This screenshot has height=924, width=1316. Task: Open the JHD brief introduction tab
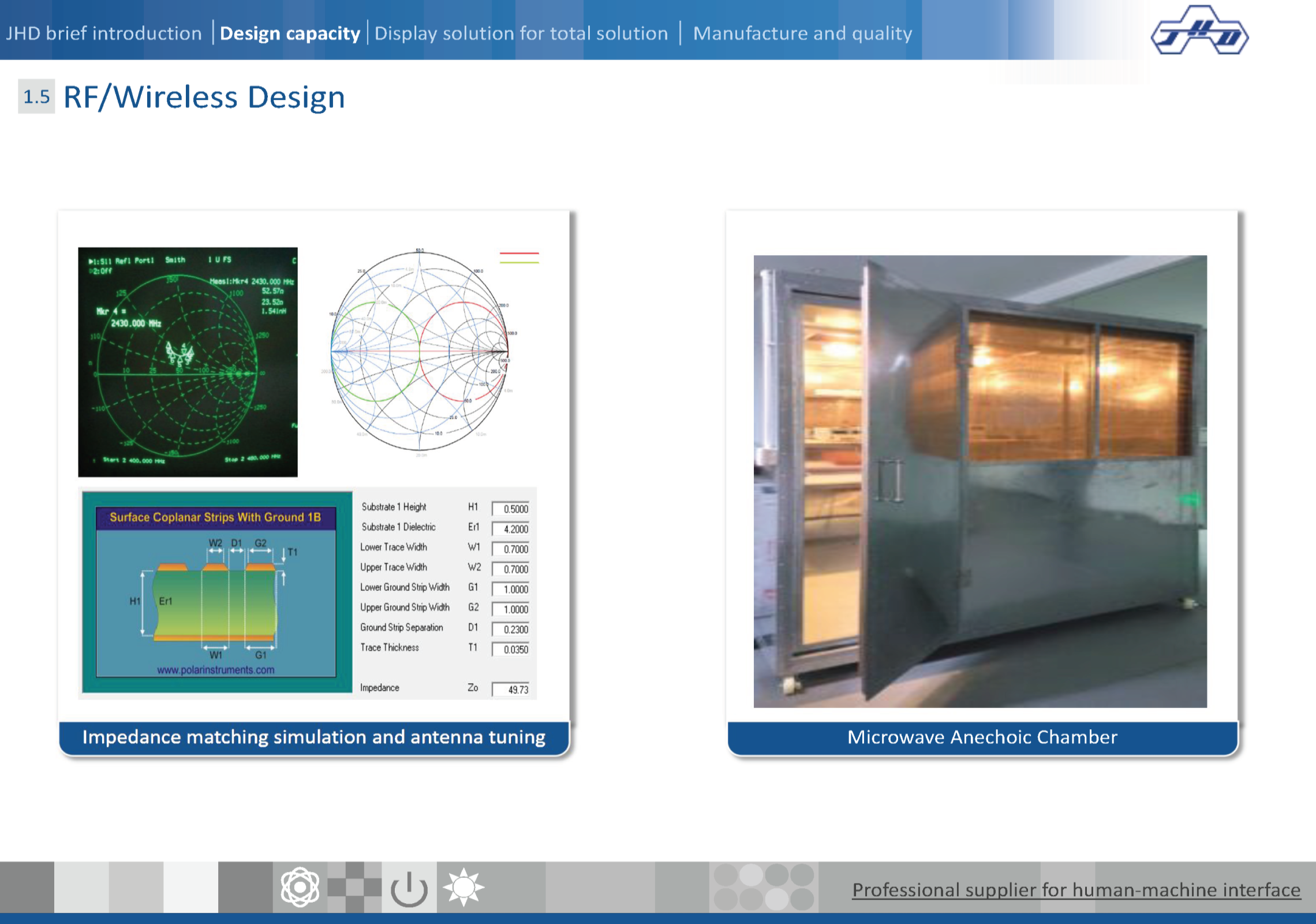coord(104,33)
